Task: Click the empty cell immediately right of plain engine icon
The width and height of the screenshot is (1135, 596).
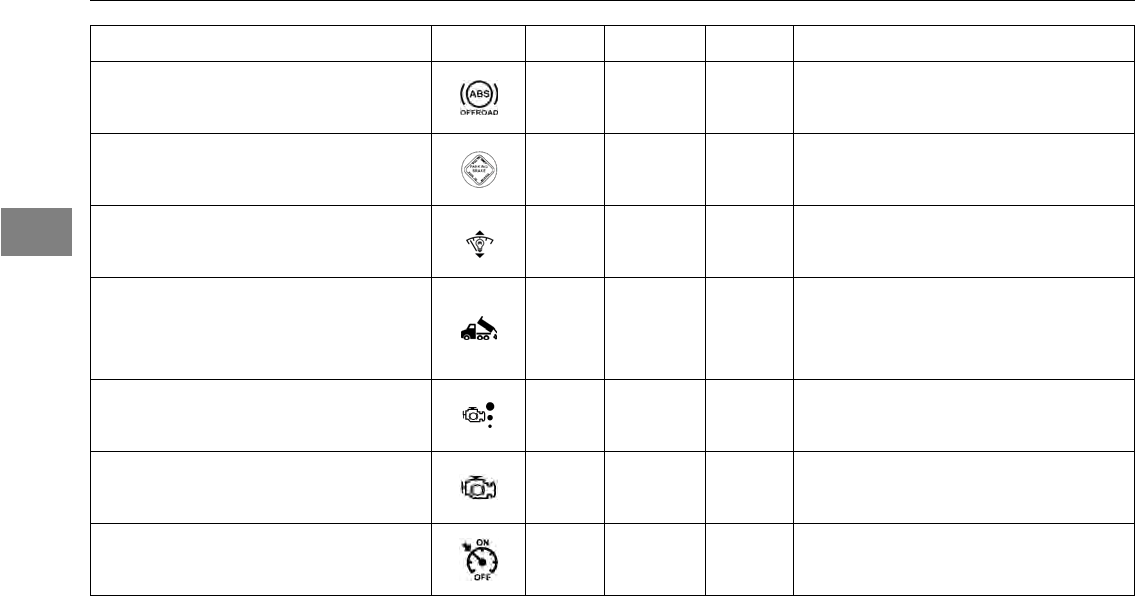Action: [x=565, y=487]
